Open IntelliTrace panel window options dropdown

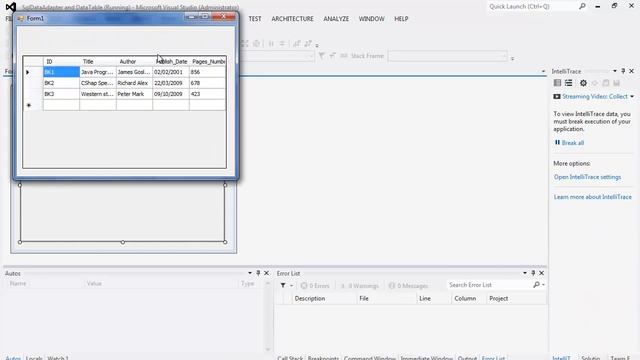pos(615,71)
